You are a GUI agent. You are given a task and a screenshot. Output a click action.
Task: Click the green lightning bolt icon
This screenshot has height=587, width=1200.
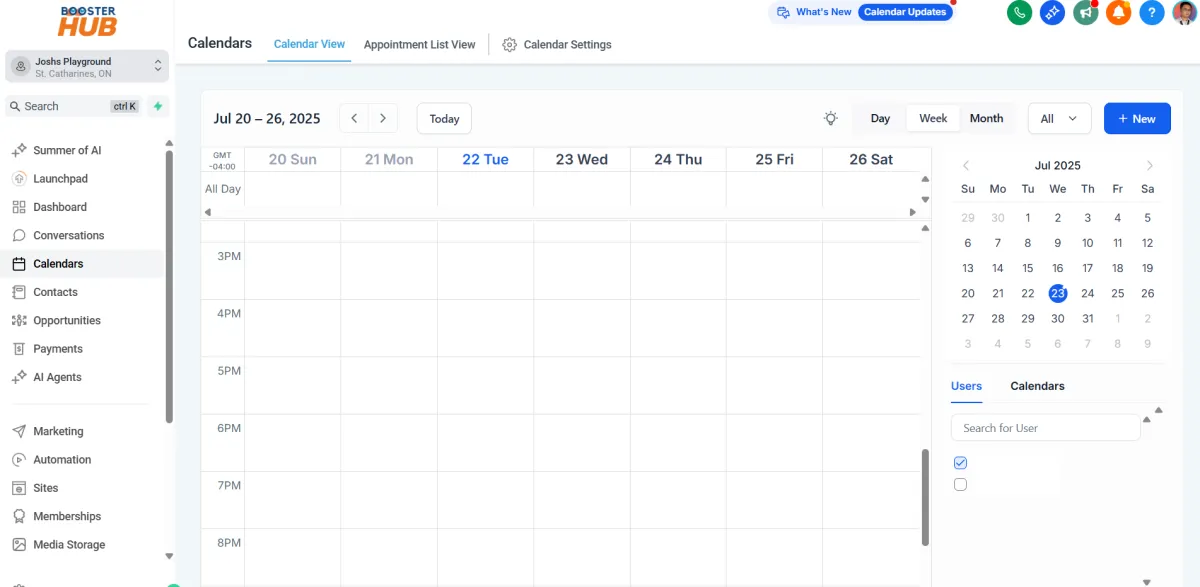(157, 106)
